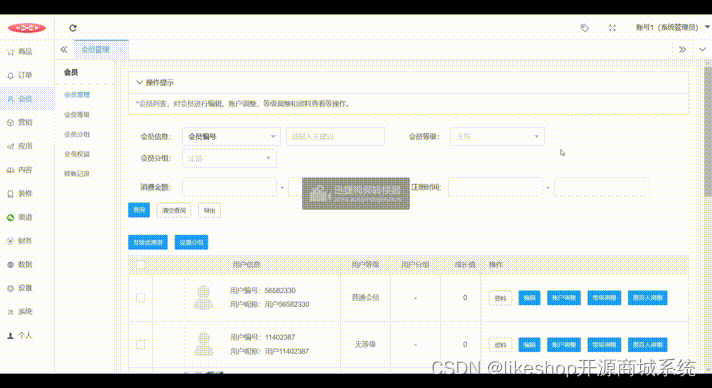This screenshot has height=388, width=712.
Task: Click 等级调整 for user 56582330
Action: click(604, 298)
